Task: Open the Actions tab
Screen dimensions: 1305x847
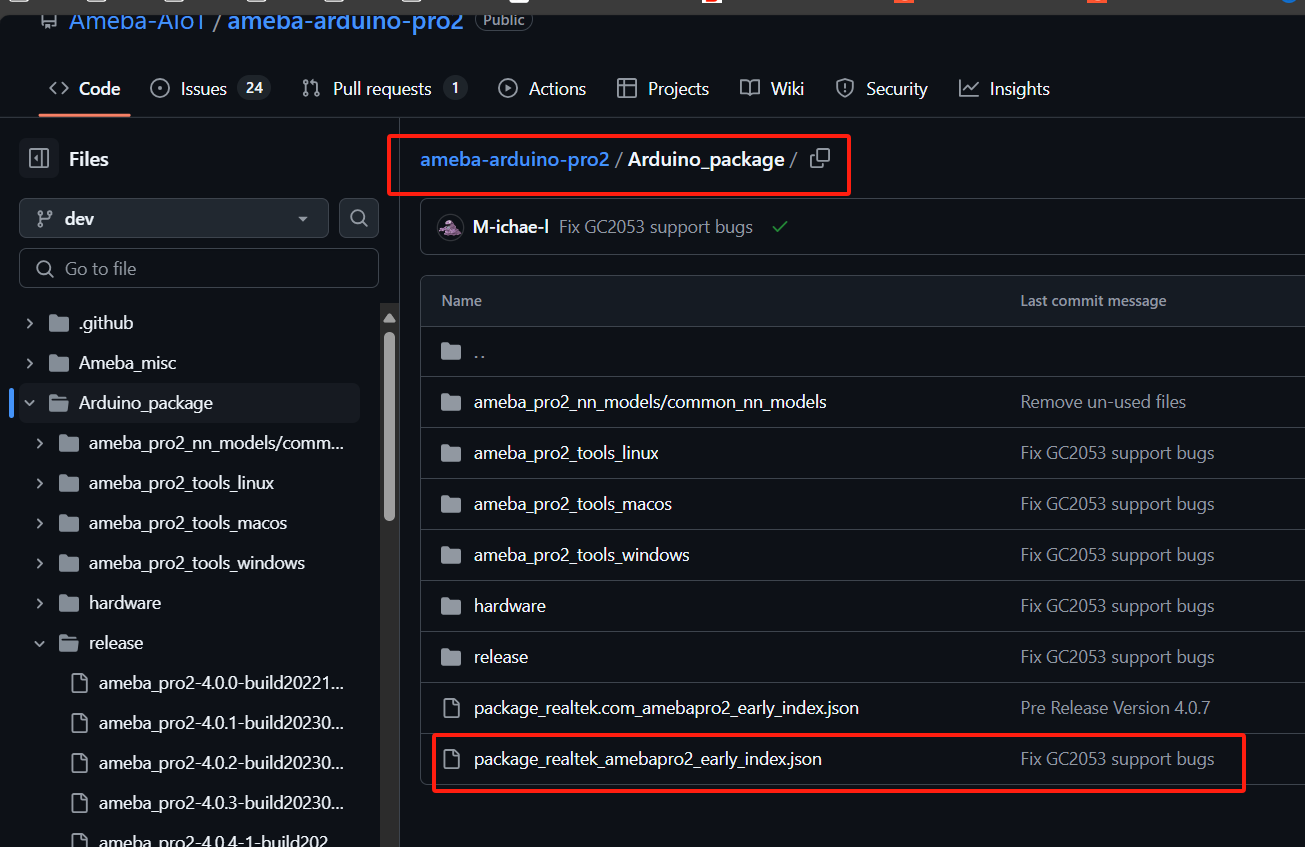Action: pos(542,89)
